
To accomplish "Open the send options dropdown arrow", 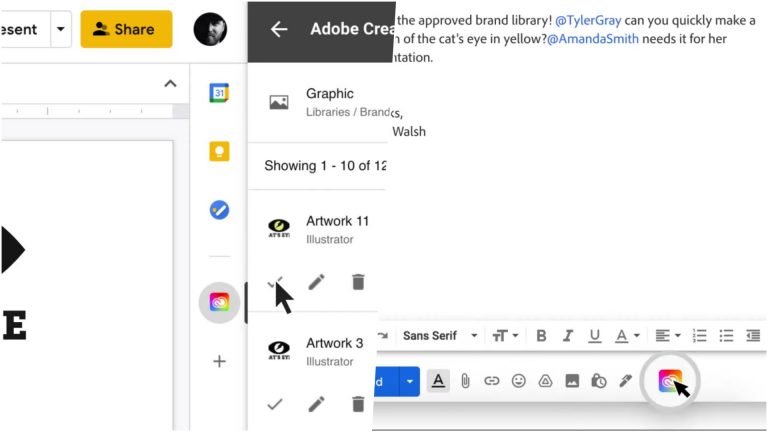I will (x=409, y=381).
